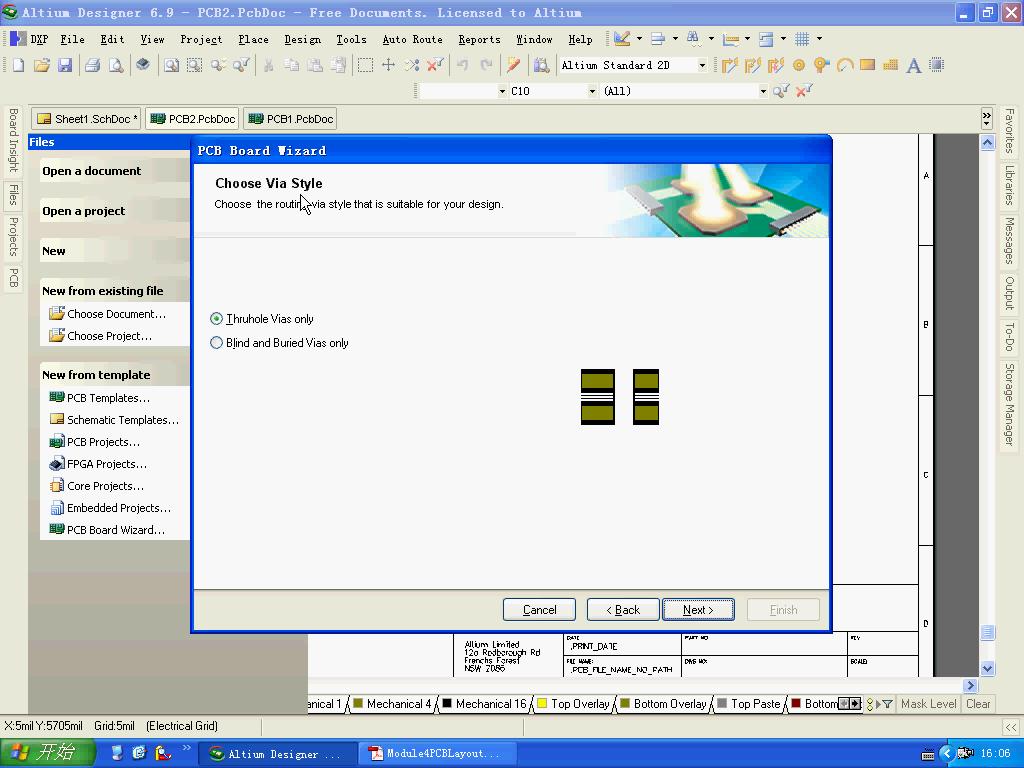Open the Projects side panel tab
This screenshot has height=768, width=1024.
coord(13,236)
